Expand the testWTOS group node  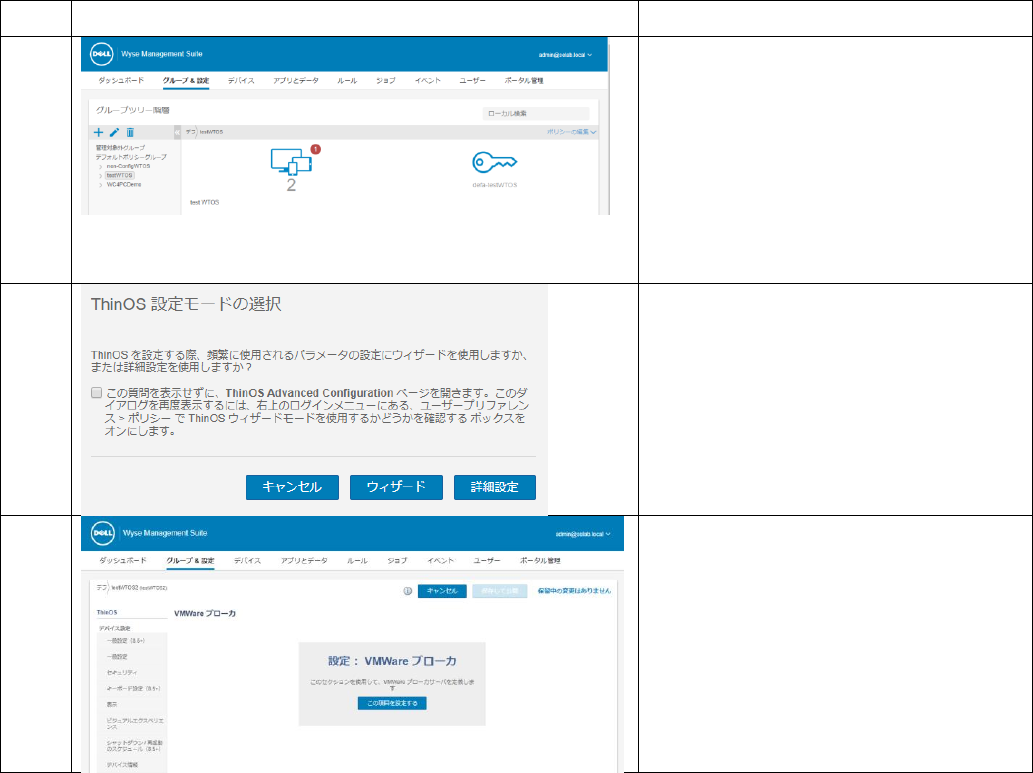point(100,176)
